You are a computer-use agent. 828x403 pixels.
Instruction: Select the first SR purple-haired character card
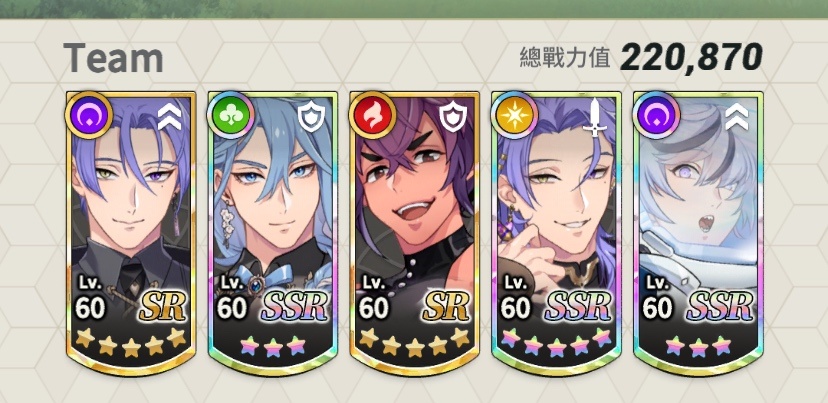click(x=131, y=233)
